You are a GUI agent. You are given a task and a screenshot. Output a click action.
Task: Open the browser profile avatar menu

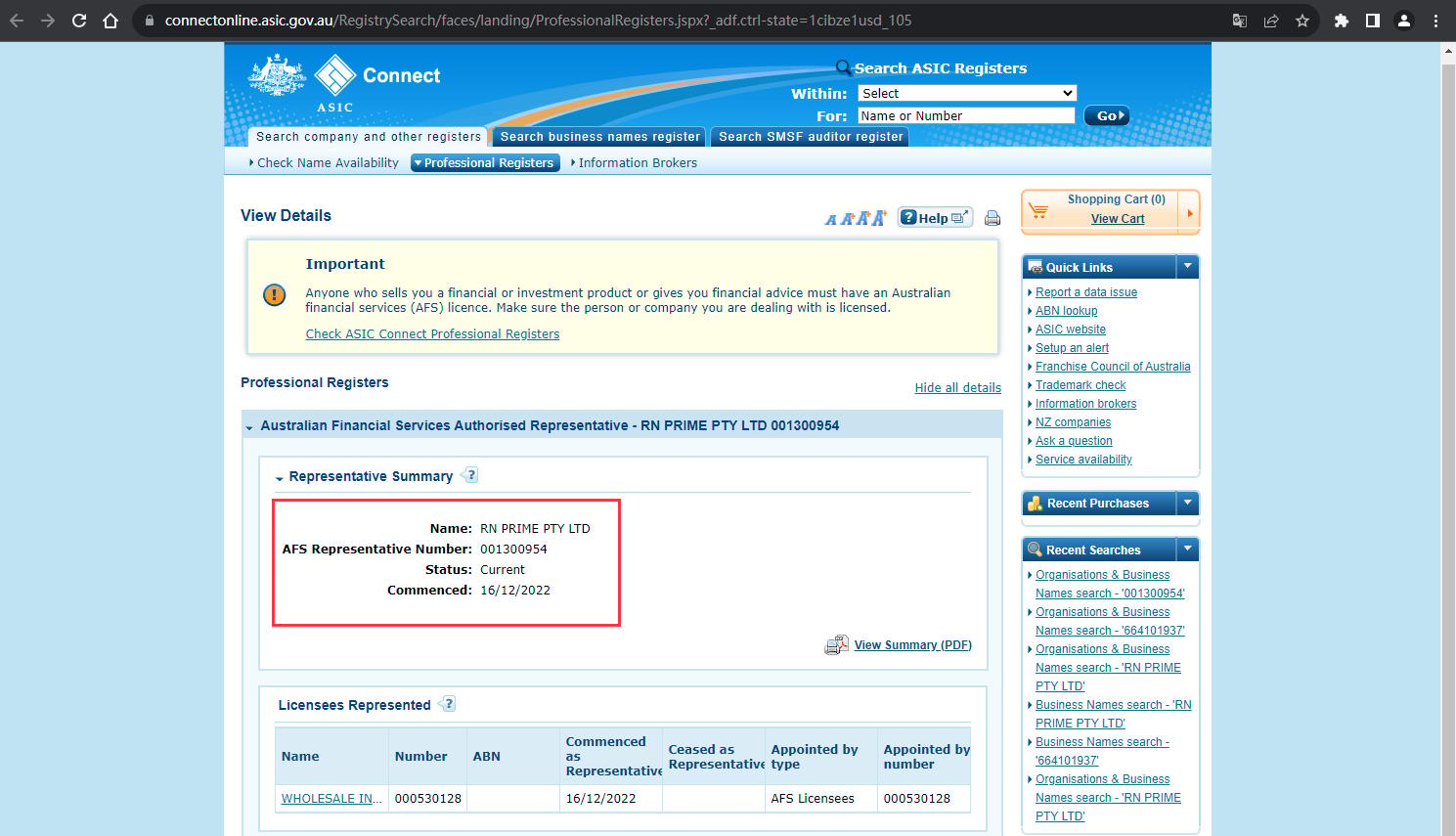(1404, 21)
